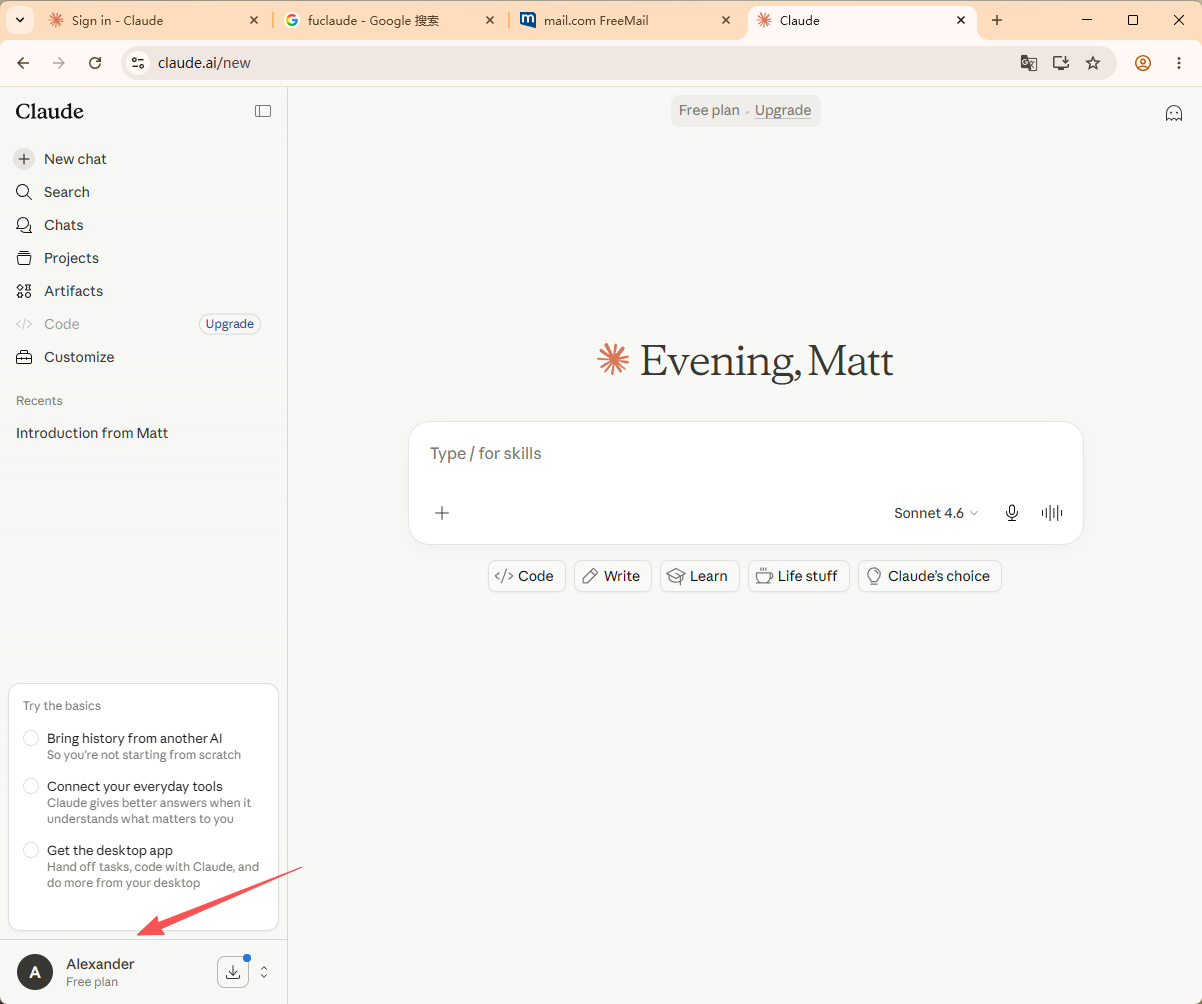Start voice dictation with microphone icon
The width and height of the screenshot is (1202, 1004).
[x=1012, y=513]
